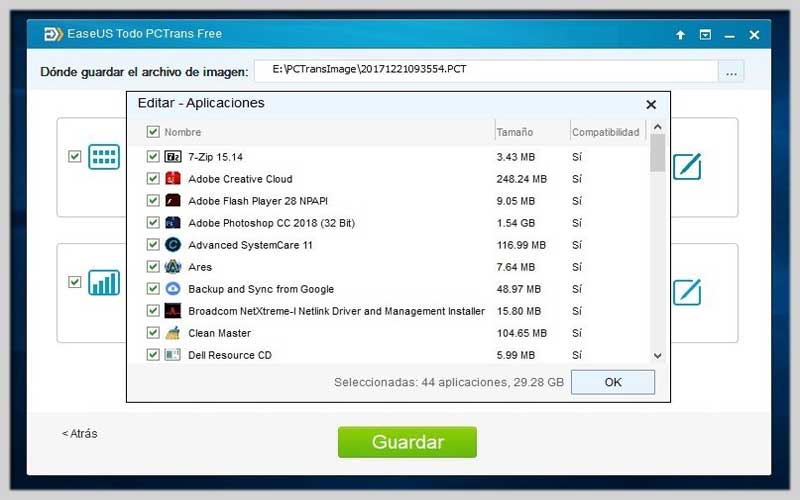Select the 7-Zip 15.14 name text
The height and width of the screenshot is (500, 800).
215,157
